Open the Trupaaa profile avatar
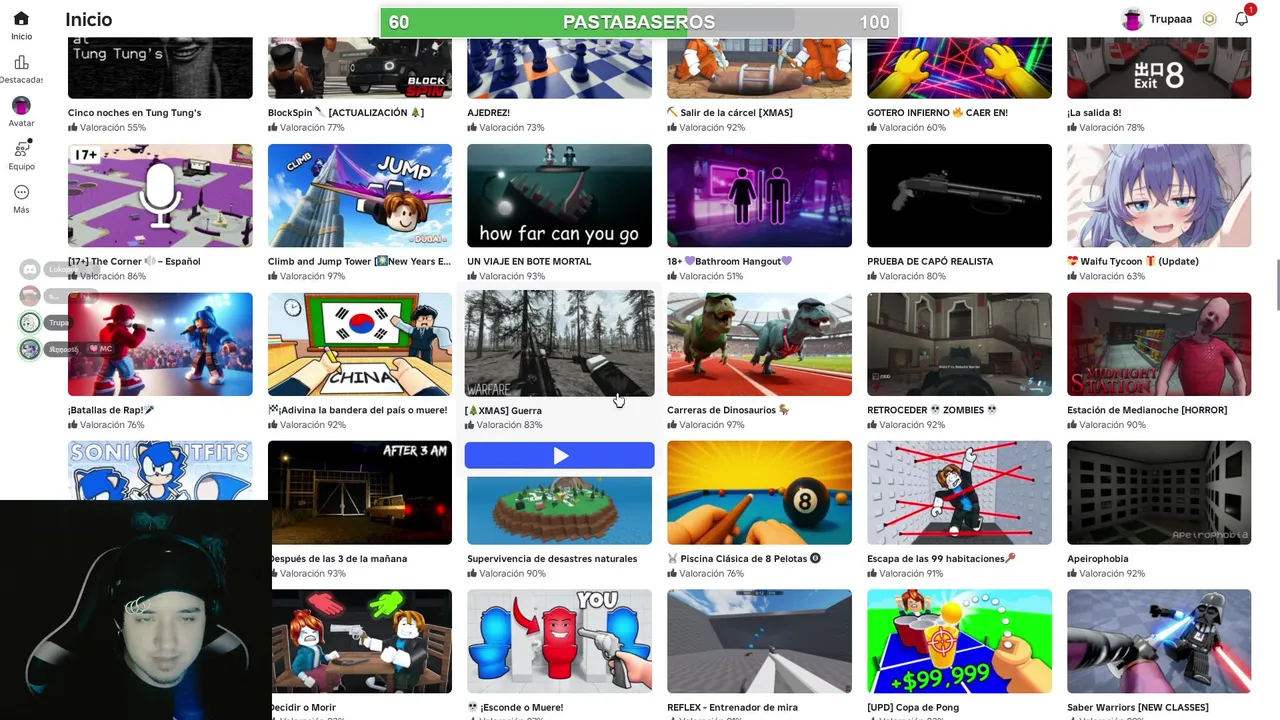 (1132, 19)
